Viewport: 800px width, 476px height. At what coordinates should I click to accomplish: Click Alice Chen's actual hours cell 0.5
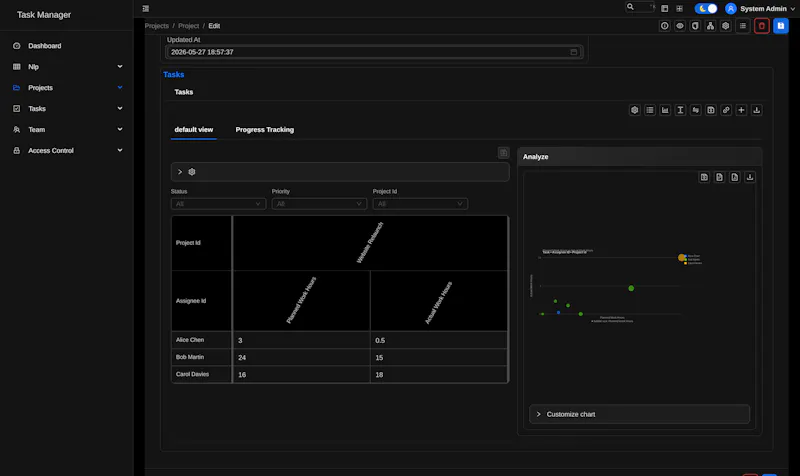(x=439, y=340)
